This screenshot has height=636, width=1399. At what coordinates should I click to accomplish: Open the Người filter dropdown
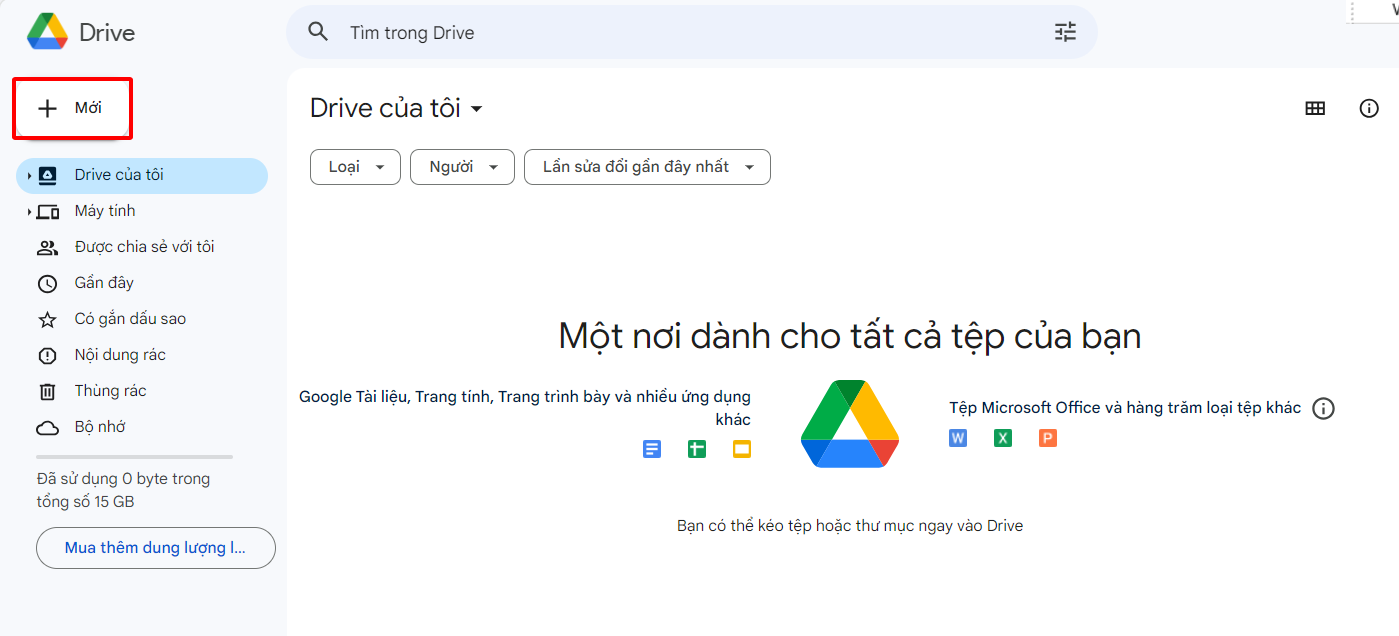coord(462,167)
